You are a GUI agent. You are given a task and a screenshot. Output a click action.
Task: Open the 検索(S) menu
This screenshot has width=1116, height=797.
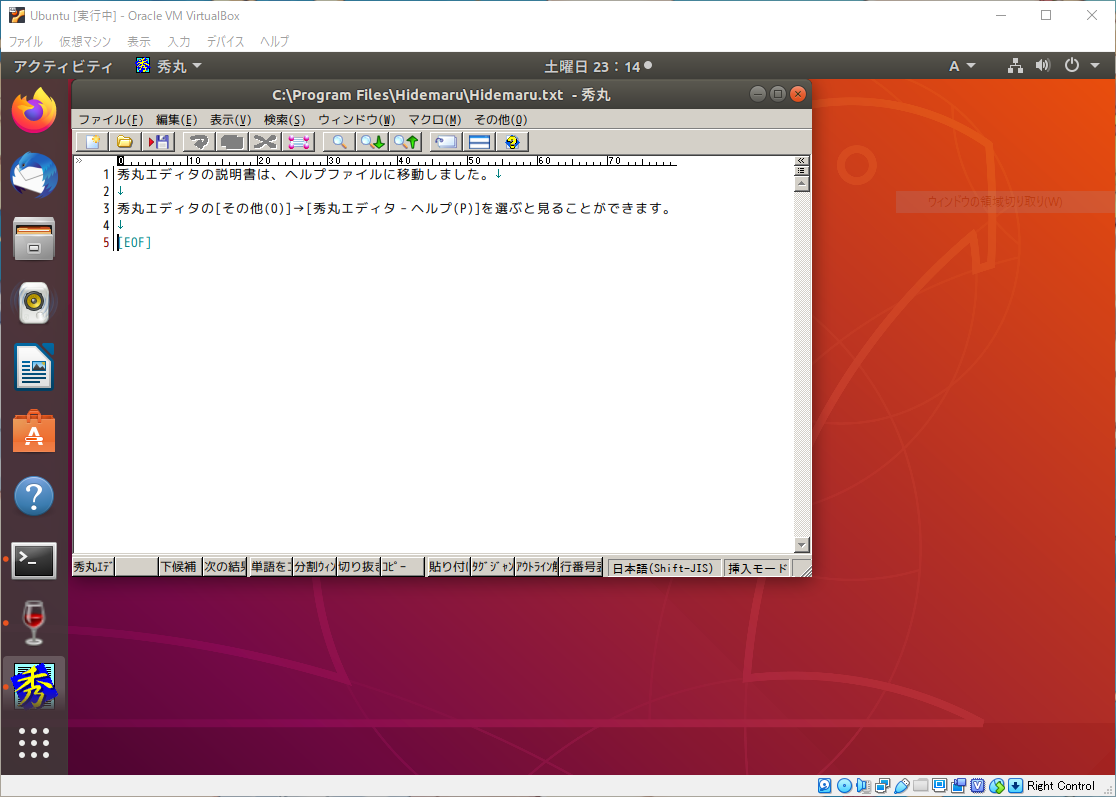click(285, 120)
